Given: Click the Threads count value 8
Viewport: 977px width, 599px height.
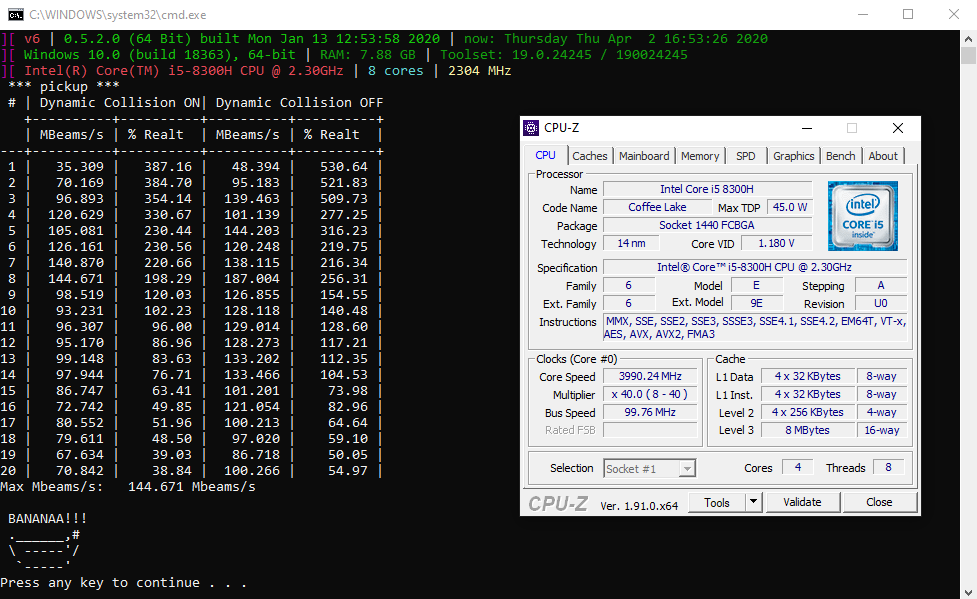Looking at the screenshot, I should tap(888, 467).
